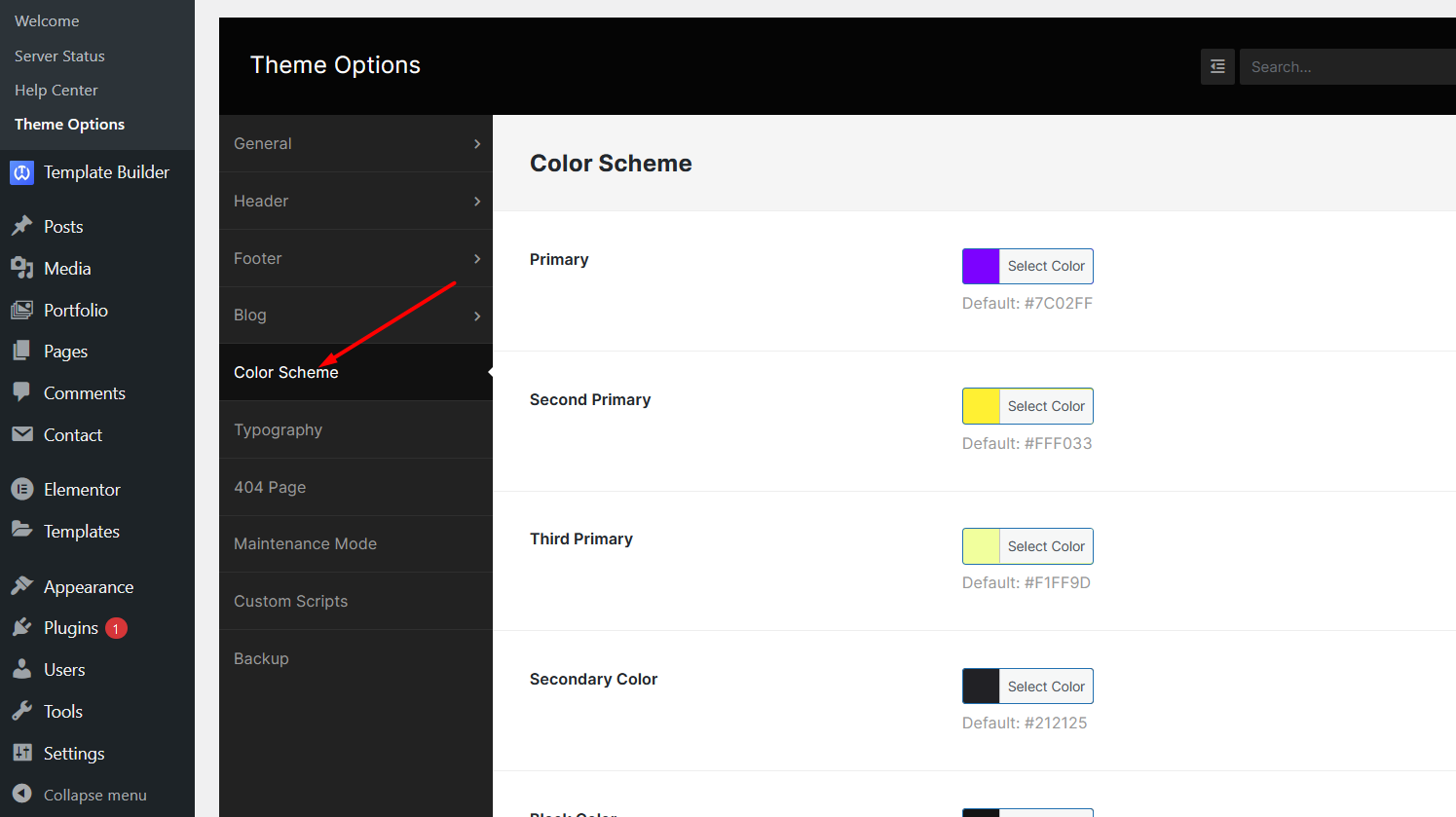
Task: Click the Default: #7C02FF text
Action: [x=1027, y=303]
